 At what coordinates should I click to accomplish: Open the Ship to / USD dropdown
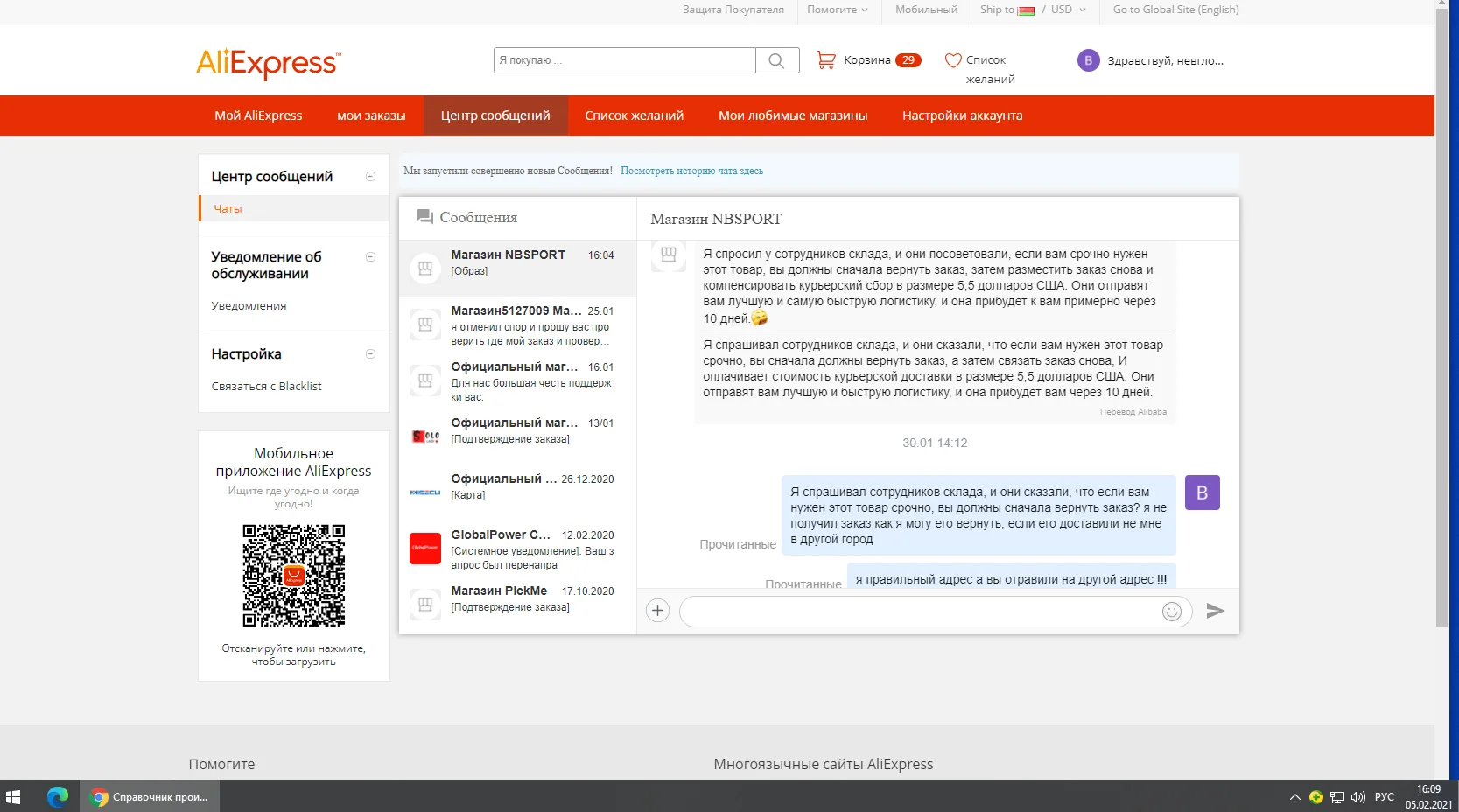pos(1033,10)
